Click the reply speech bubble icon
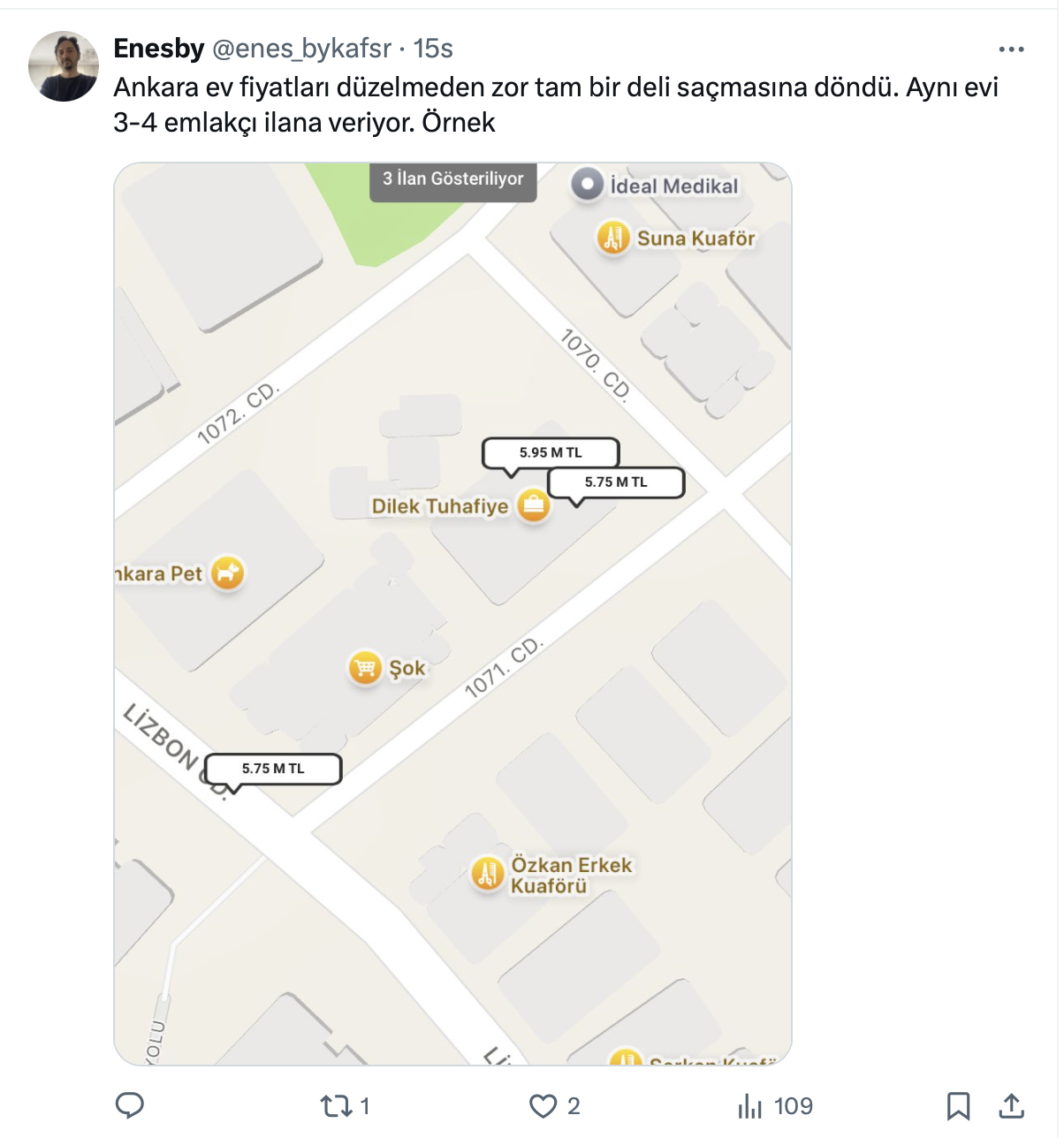 tap(130, 1105)
